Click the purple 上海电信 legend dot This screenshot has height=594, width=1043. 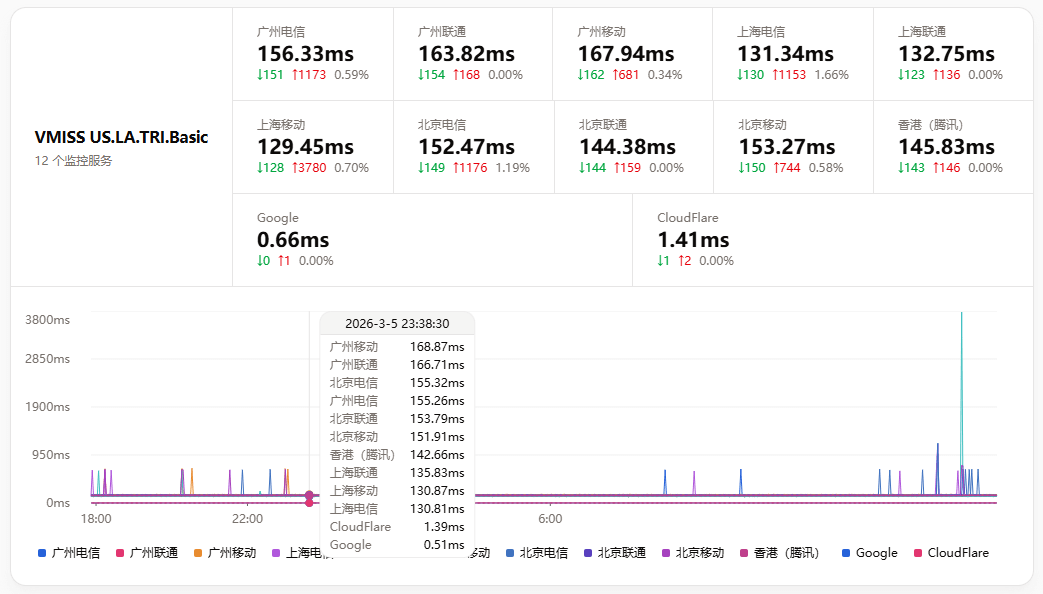276,553
